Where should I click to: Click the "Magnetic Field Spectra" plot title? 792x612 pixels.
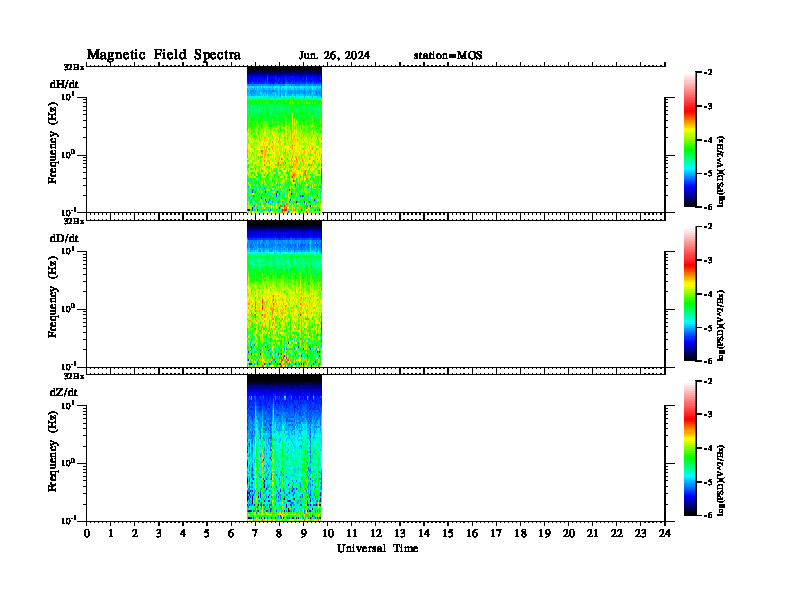[164, 55]
